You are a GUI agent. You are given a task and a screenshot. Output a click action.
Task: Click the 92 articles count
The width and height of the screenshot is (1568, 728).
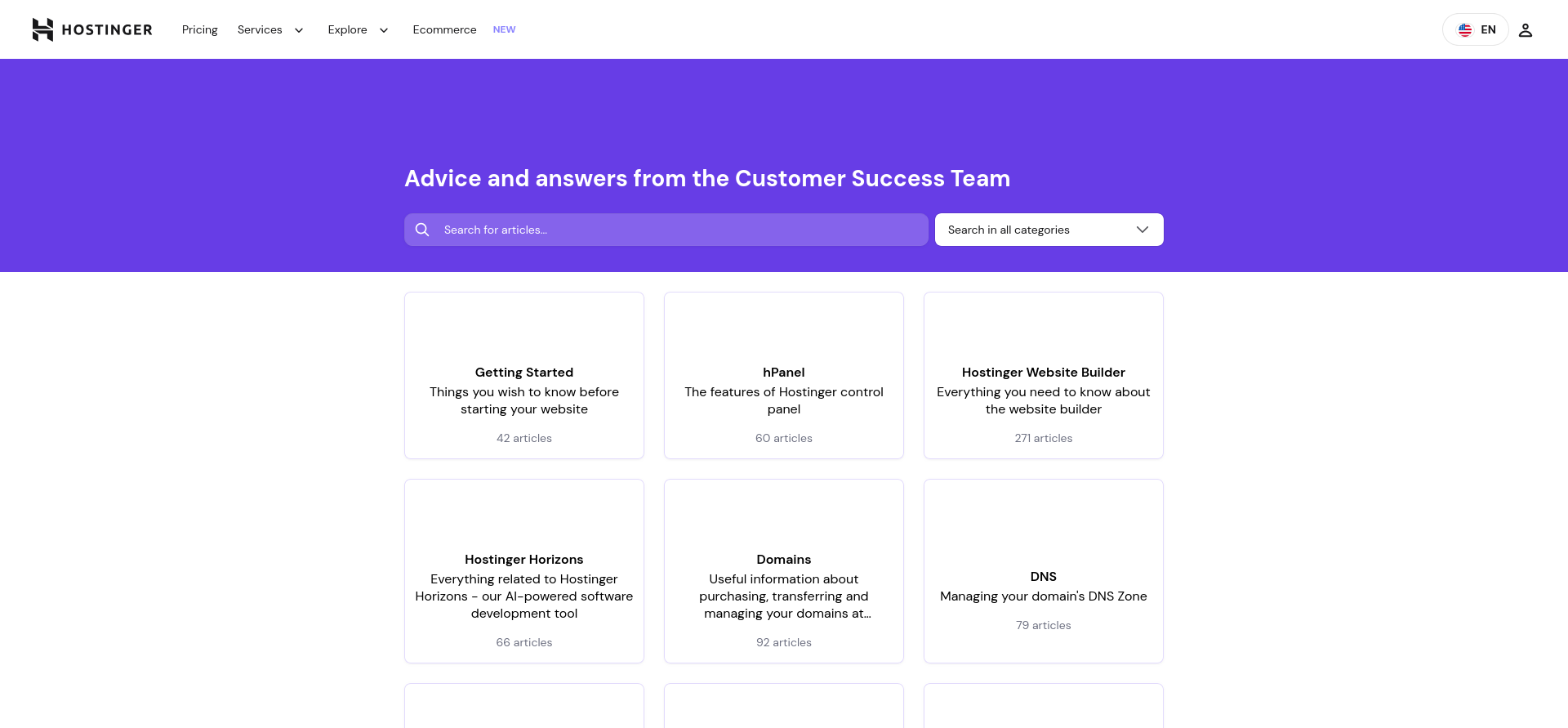[x=784, y=642]
